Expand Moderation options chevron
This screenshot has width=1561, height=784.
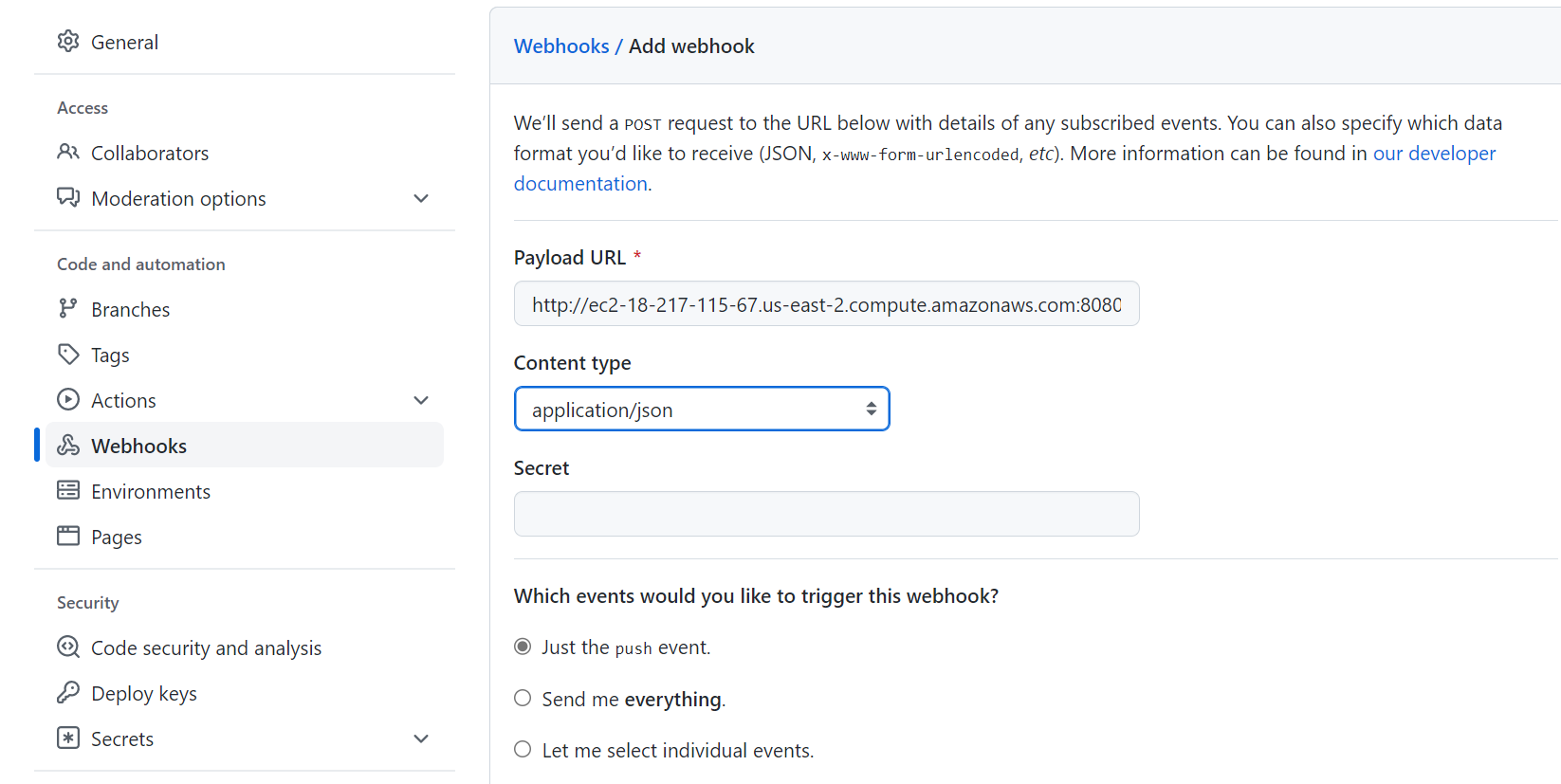421,198
